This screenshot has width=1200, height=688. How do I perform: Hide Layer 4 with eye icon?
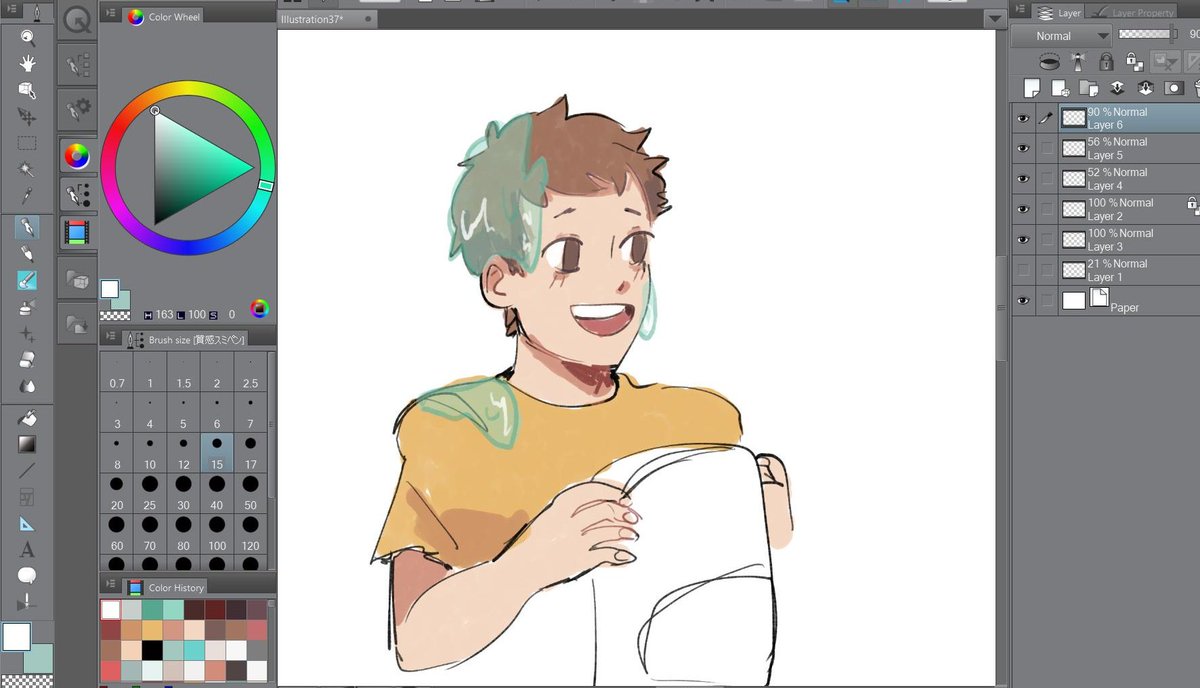pos(1023,178)
